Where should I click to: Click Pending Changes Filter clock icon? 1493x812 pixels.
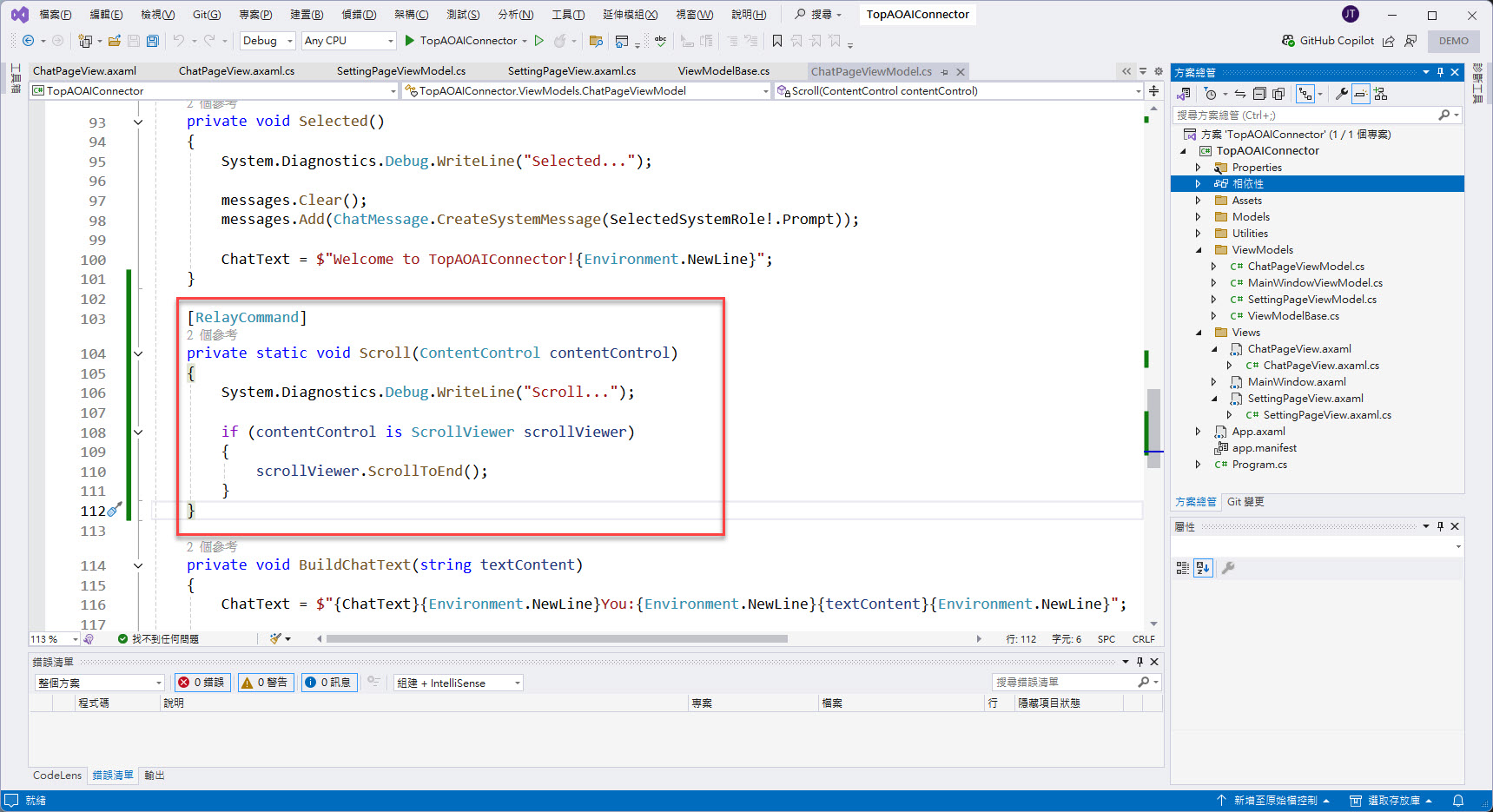(1210, 94)
